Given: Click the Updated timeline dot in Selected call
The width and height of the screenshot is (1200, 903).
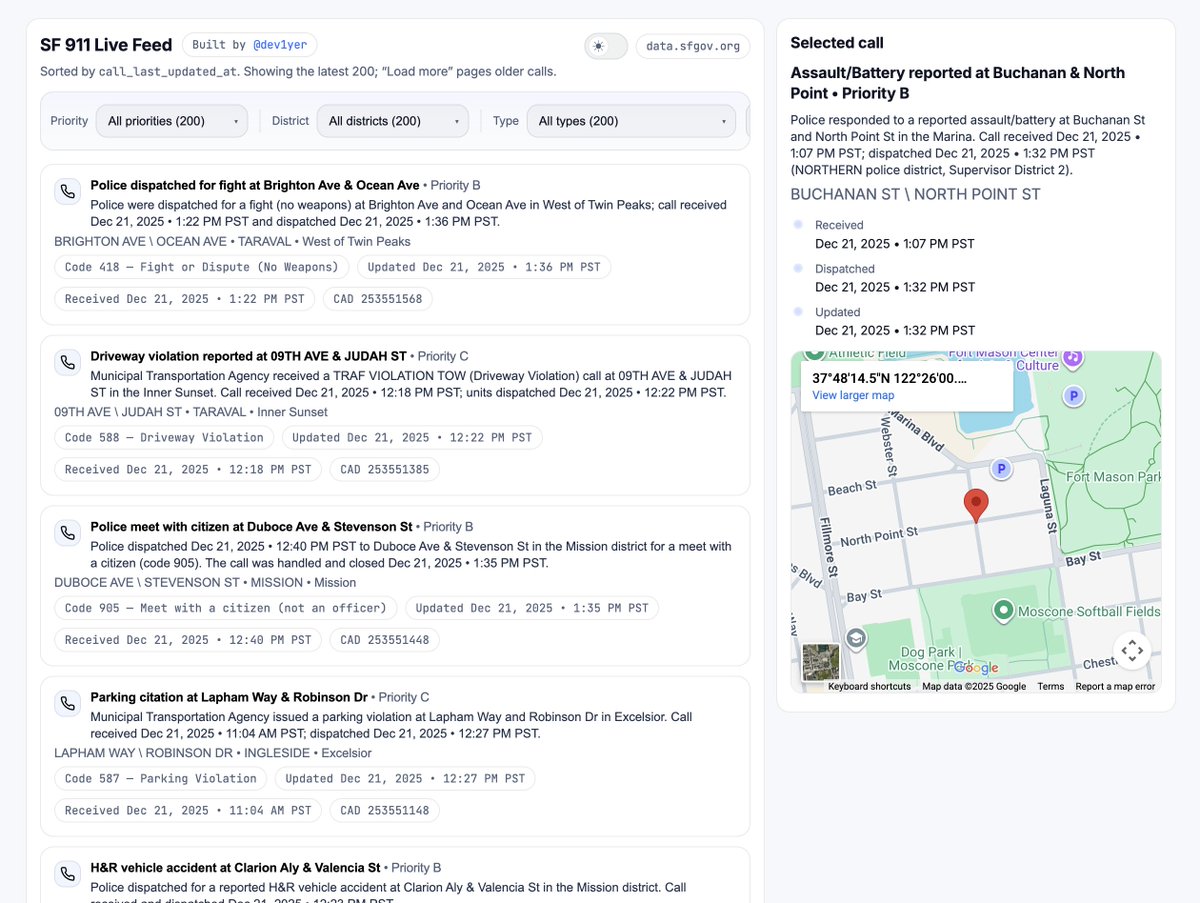Looking at the screenshot, I should [797, 311].
